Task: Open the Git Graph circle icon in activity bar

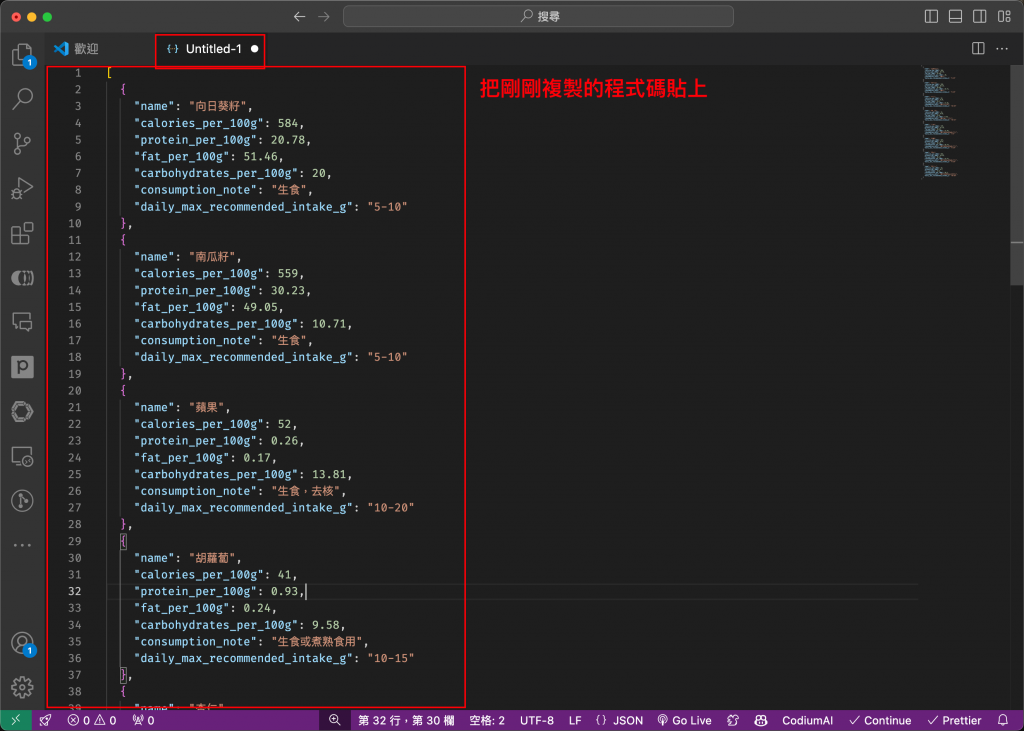Action: (x=22, y=501)
